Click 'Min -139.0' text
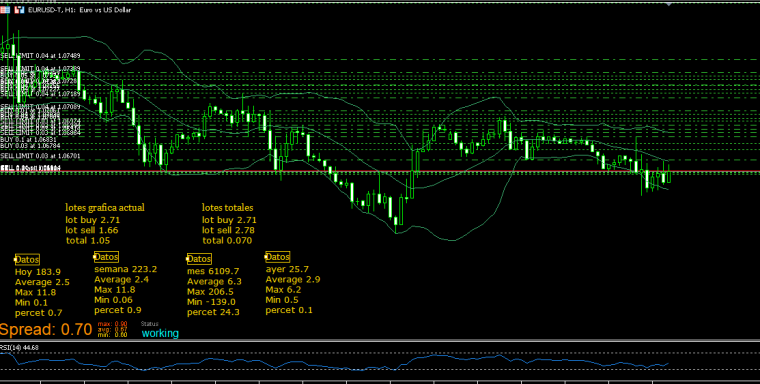The width and height of the screenshot is (760, 384). coord(211,302)
